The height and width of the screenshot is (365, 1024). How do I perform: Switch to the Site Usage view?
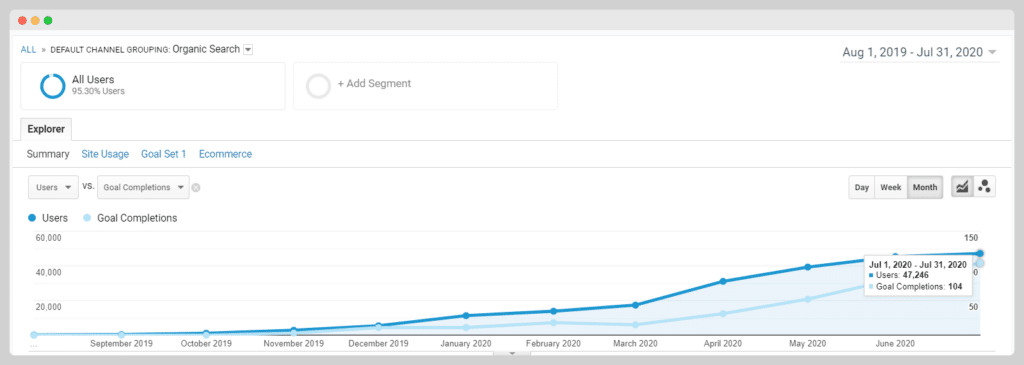(x=105, y=154)
